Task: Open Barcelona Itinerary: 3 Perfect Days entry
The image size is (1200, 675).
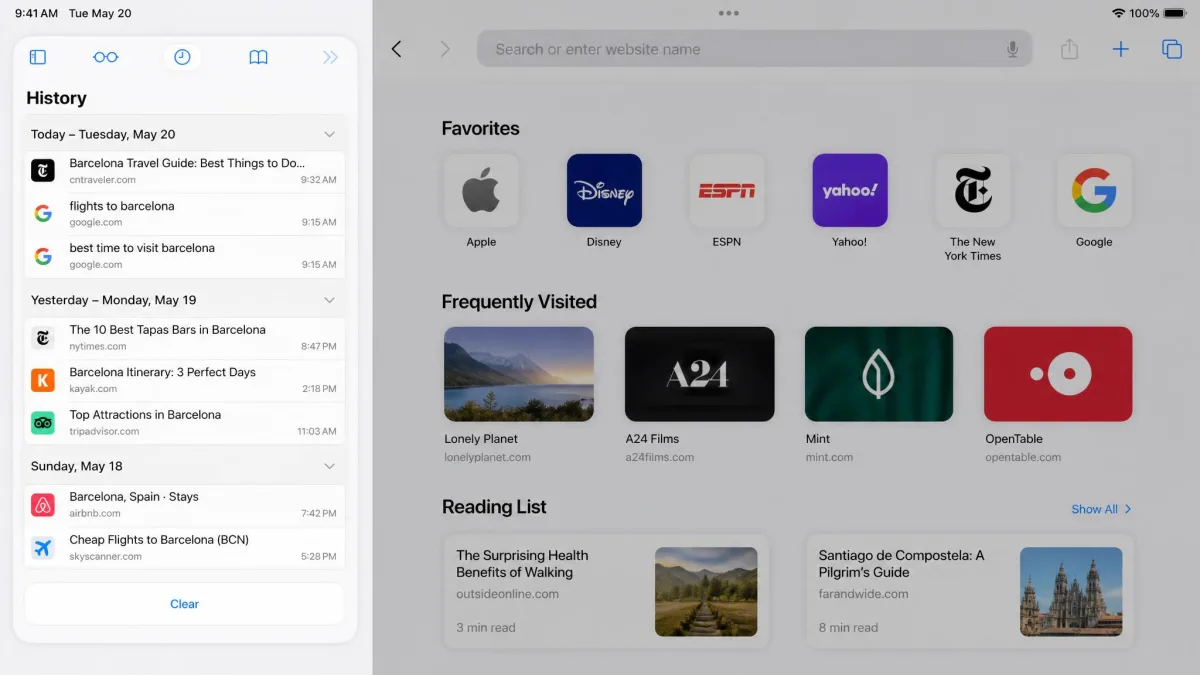Action: (x=185, y=380)
